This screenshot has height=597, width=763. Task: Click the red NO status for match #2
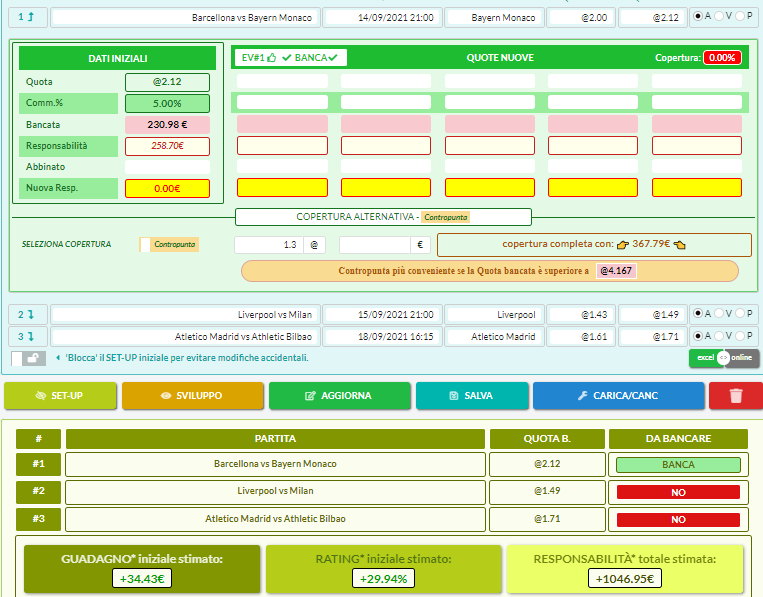pyautogui.click(x=678, y=492)
